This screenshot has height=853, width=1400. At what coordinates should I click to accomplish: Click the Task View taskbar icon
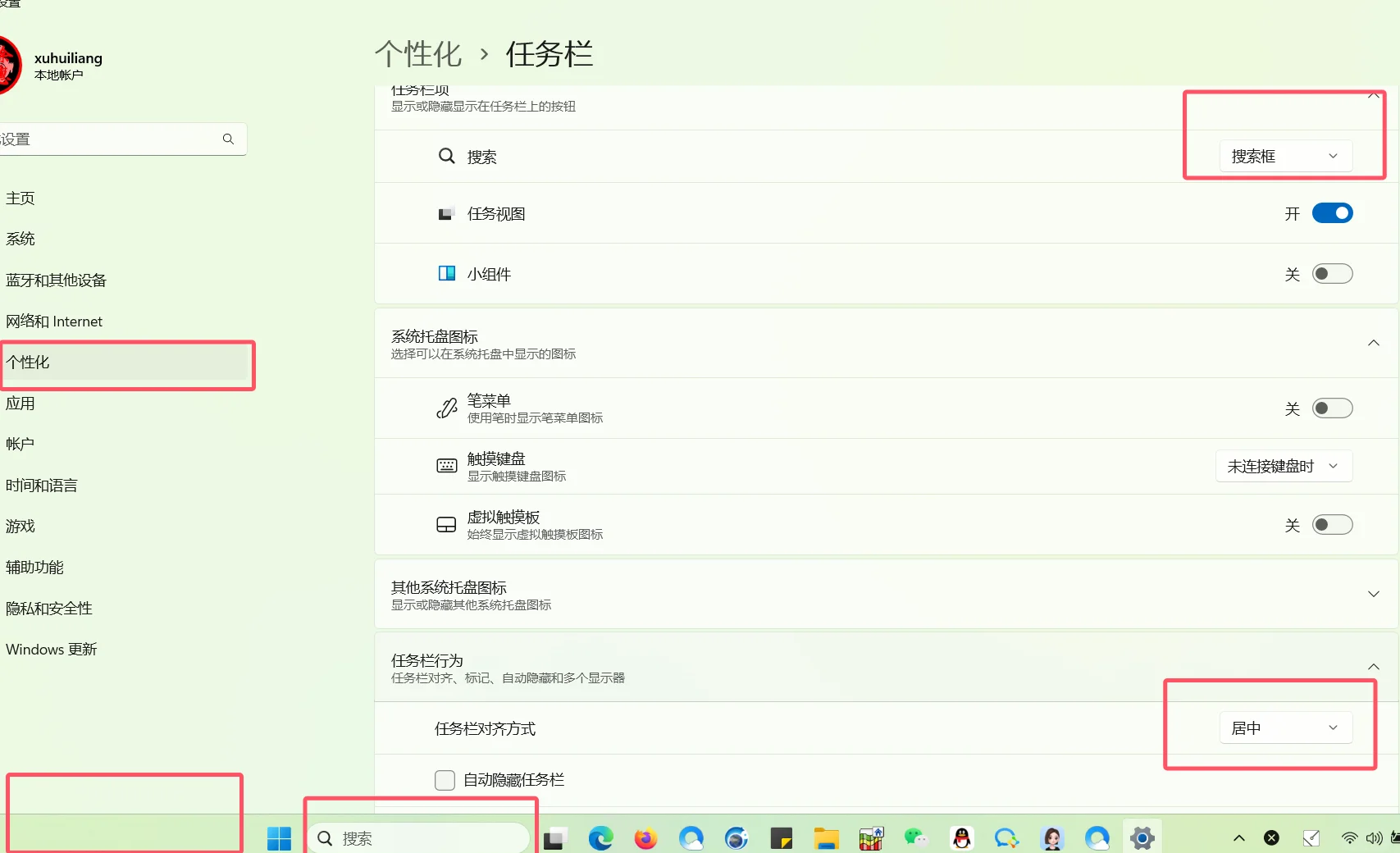(555, 838)
